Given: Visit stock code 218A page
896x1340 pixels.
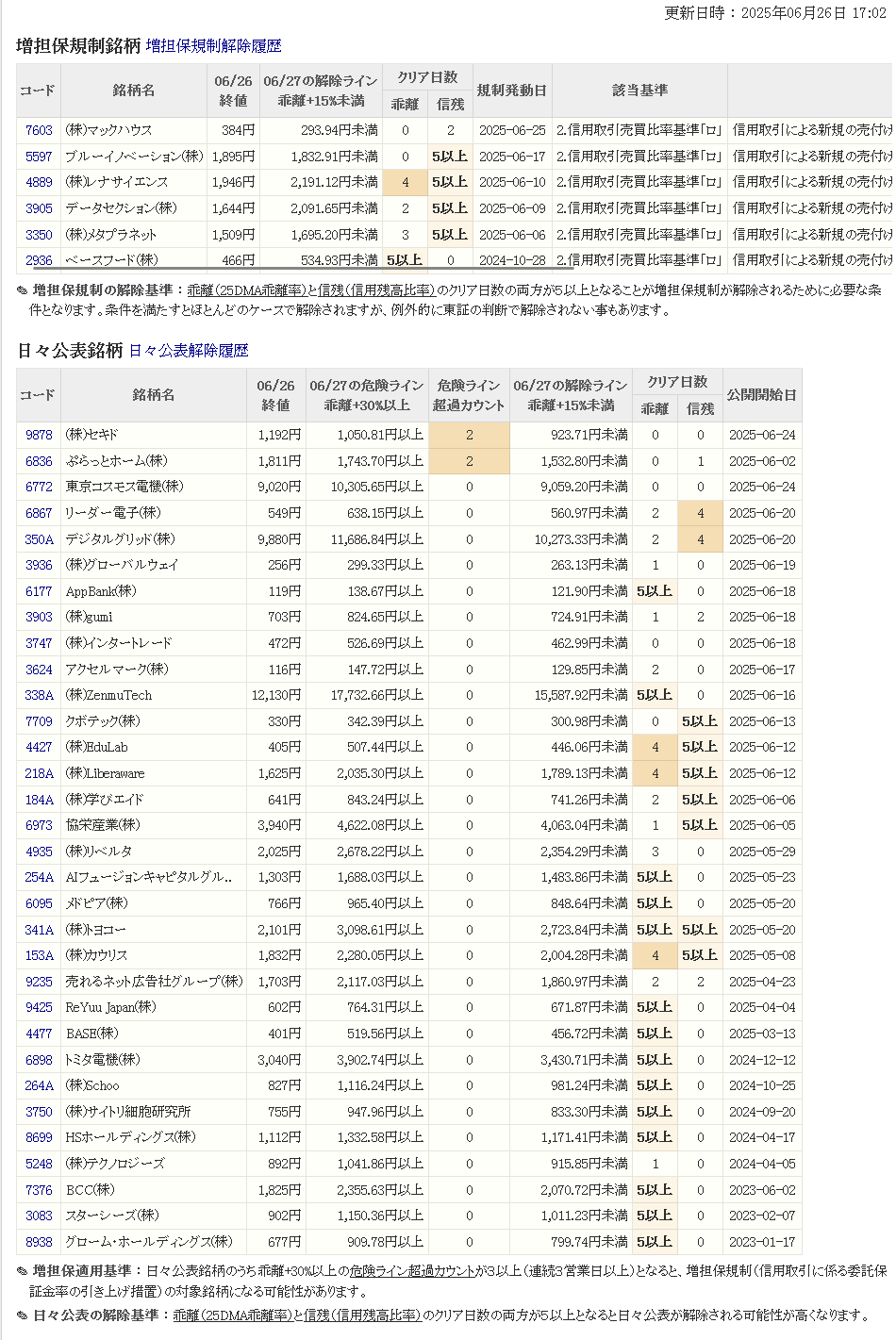Looking at the screenshot, I should point(39,773).
